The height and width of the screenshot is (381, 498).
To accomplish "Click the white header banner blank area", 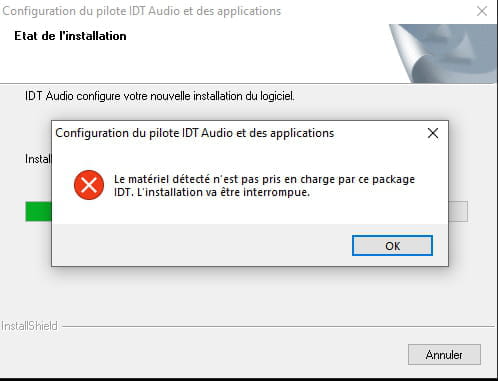I will (x=233, y=60).
